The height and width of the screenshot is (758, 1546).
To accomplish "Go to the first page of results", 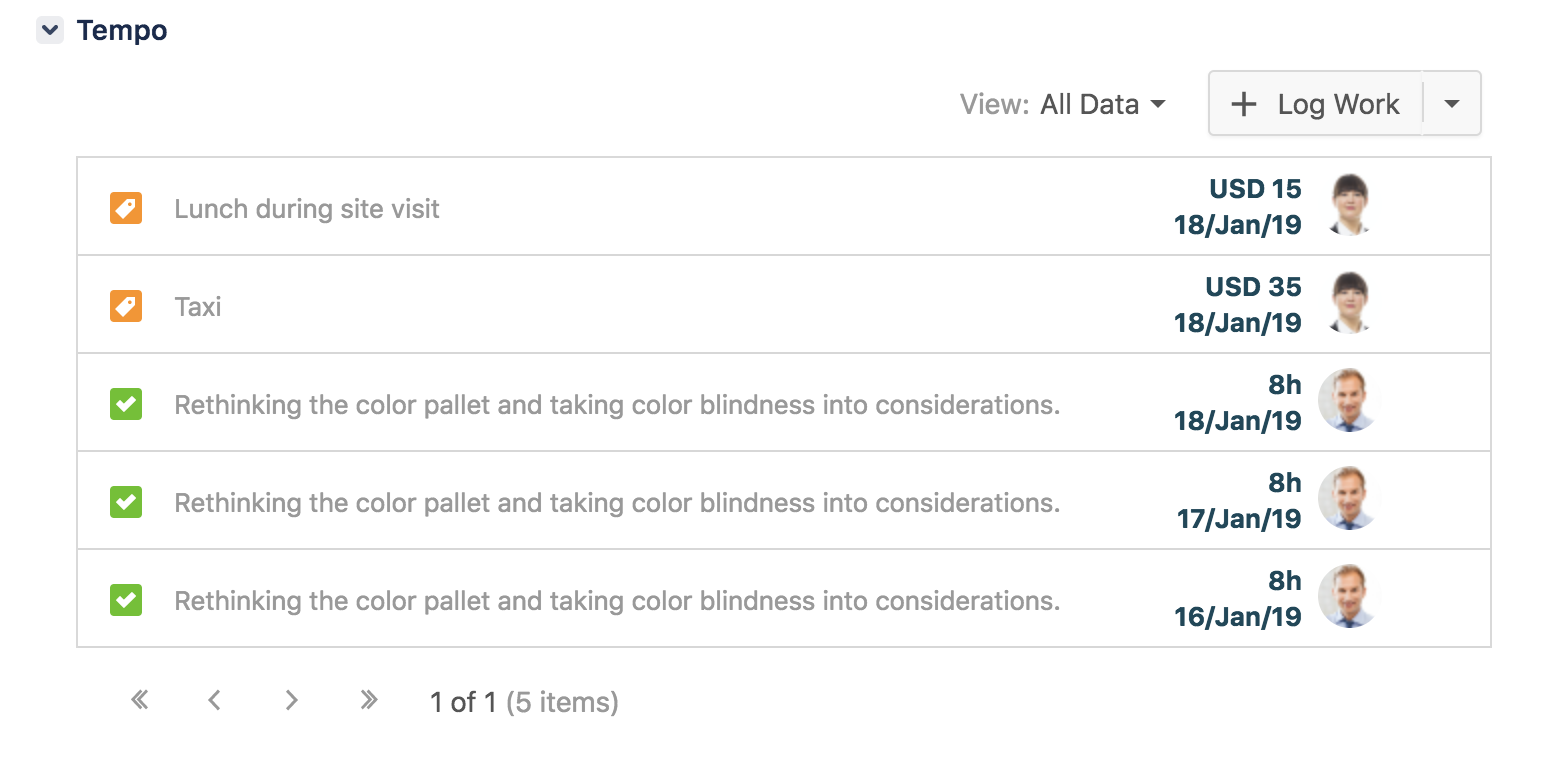I will (x=140, y=701).
